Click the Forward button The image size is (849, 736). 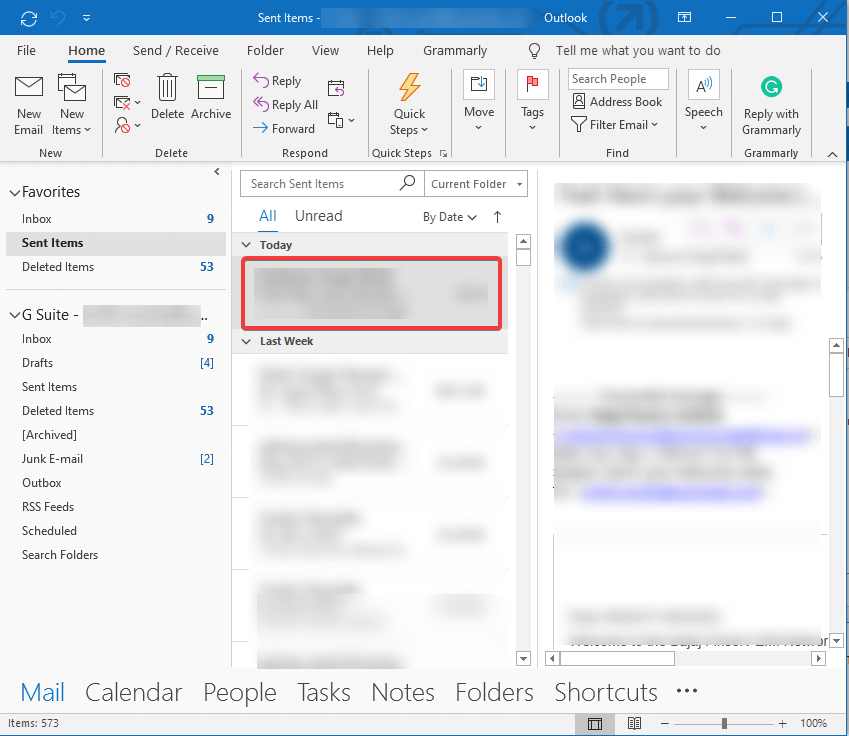(x=284, y=129)
